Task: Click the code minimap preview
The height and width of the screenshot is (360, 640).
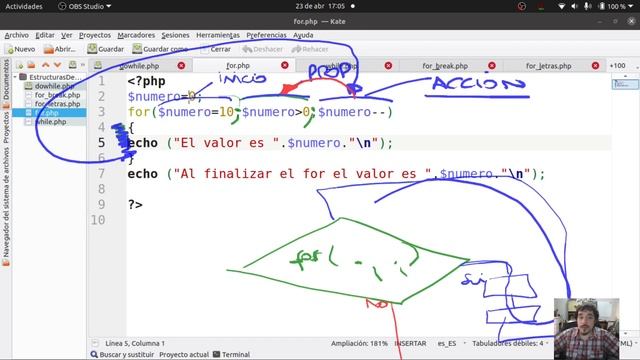Action: (625, 84)
